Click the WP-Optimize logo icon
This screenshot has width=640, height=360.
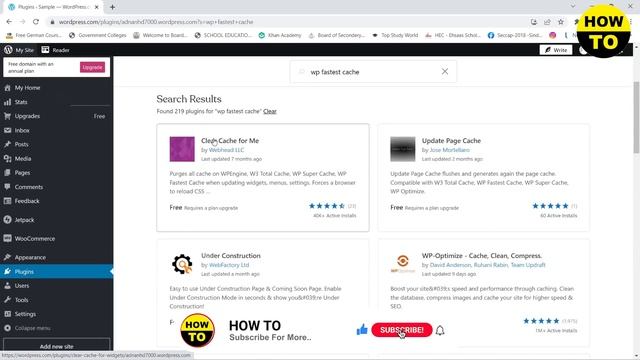pyautogui.click(x=402, y=264)
